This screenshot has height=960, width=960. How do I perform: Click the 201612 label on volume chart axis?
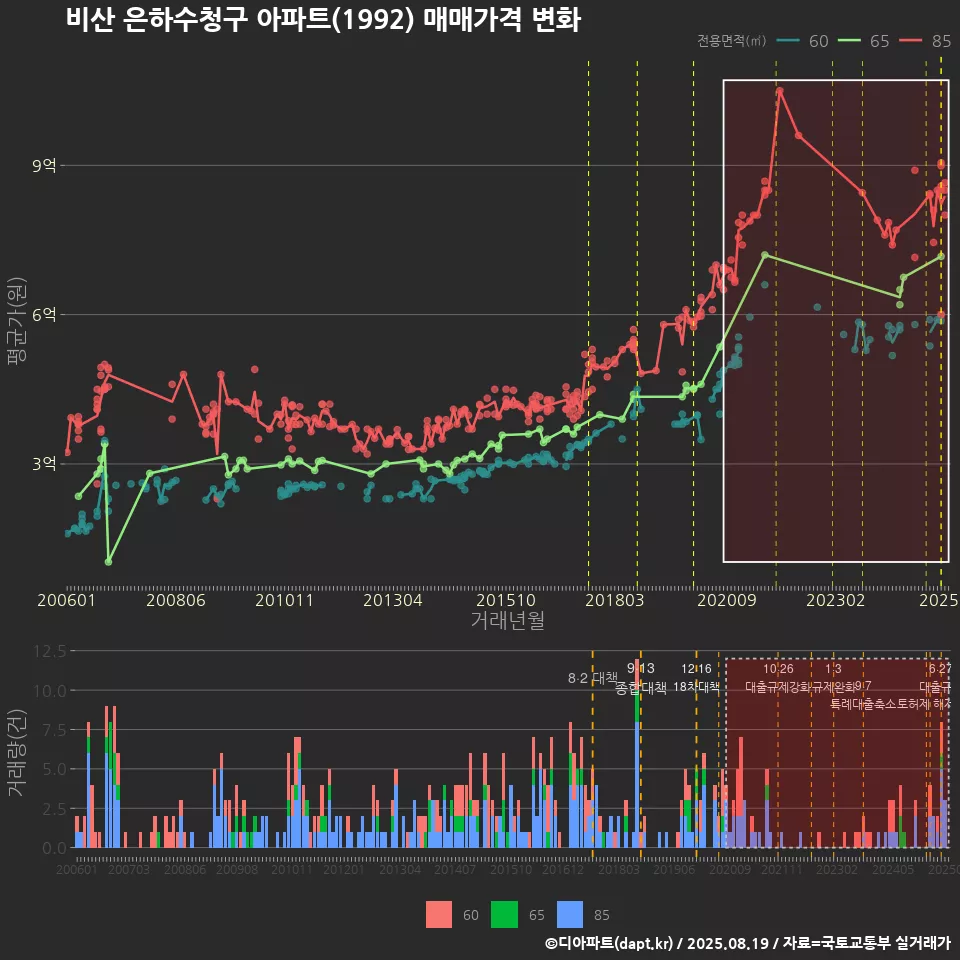point(563,869)
